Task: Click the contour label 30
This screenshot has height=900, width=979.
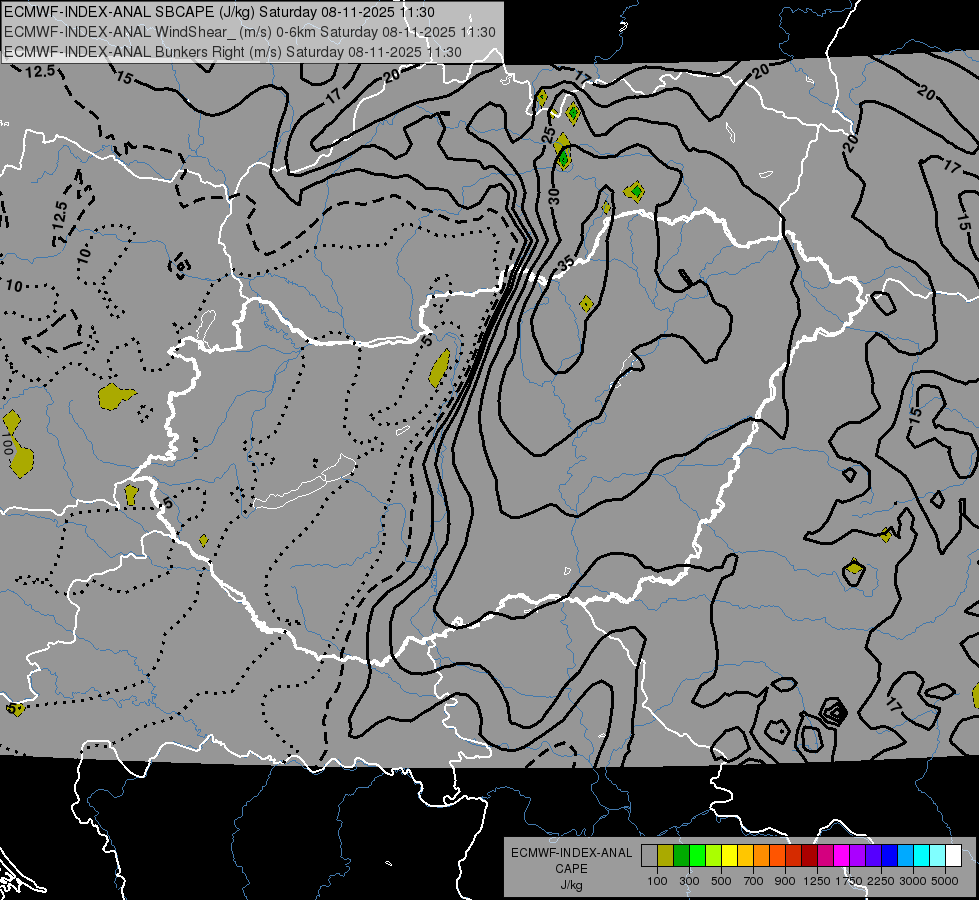Action: (554, 196)
